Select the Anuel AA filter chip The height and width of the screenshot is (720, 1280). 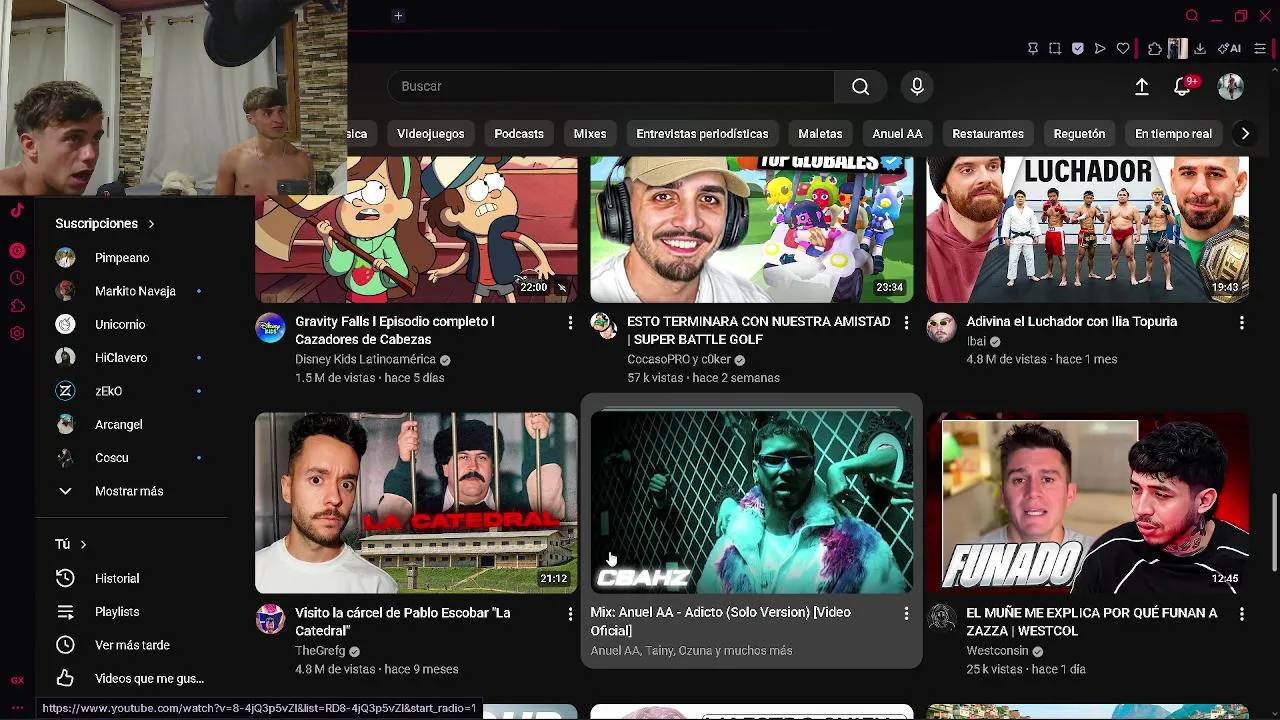tap(897, 133)
